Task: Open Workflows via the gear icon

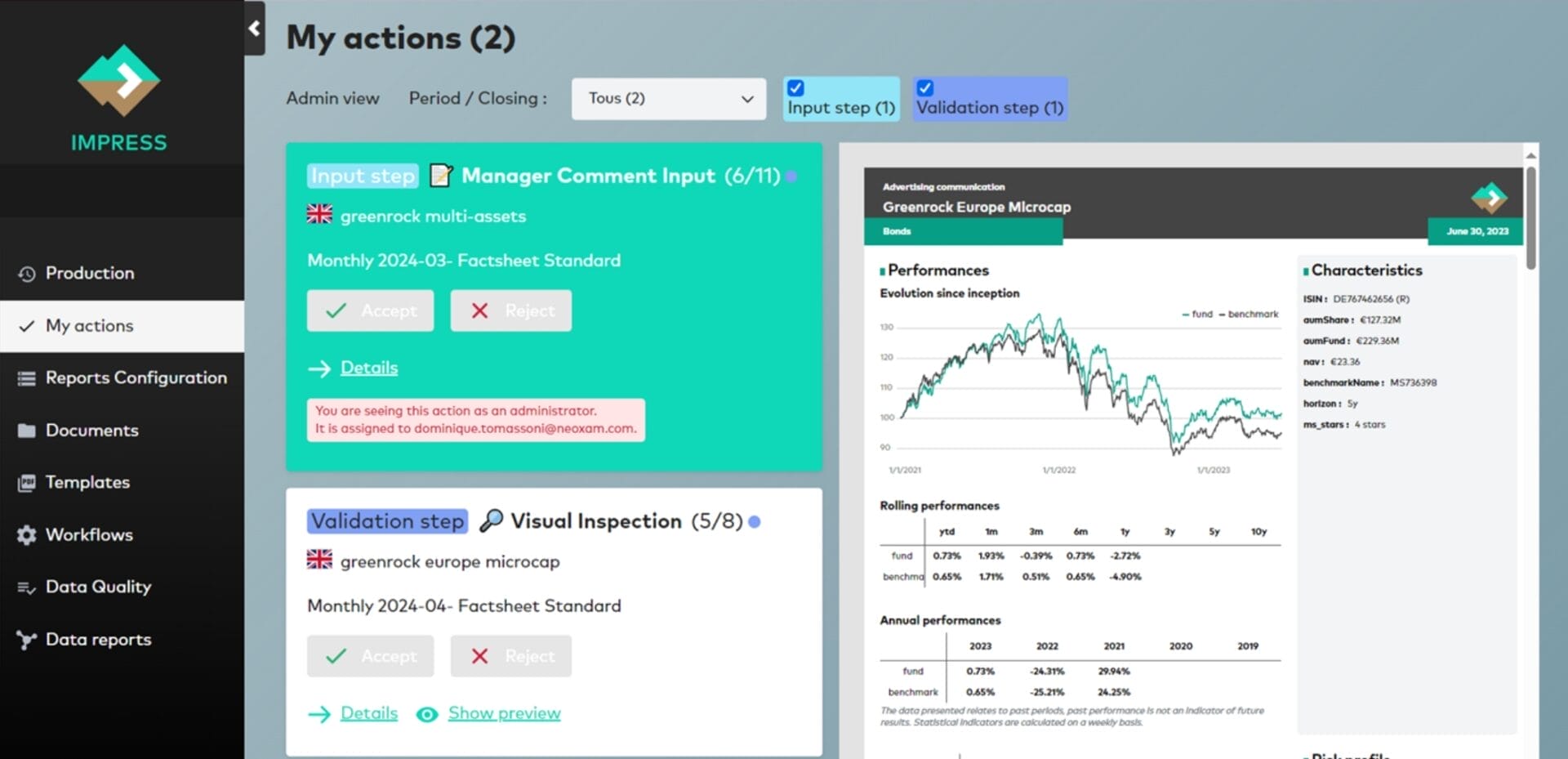Action: pyautogui.click(x=25, y=534)
